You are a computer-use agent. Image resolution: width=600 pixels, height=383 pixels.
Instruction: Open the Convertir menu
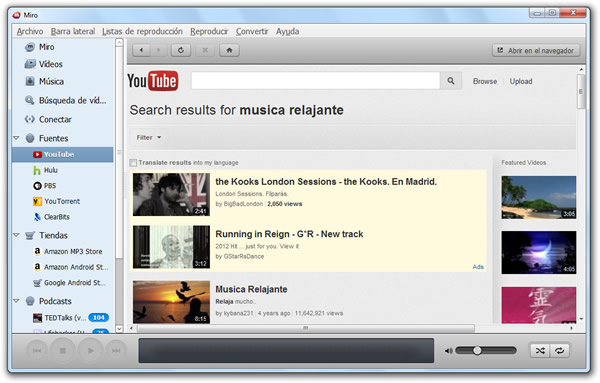[252, 31]
